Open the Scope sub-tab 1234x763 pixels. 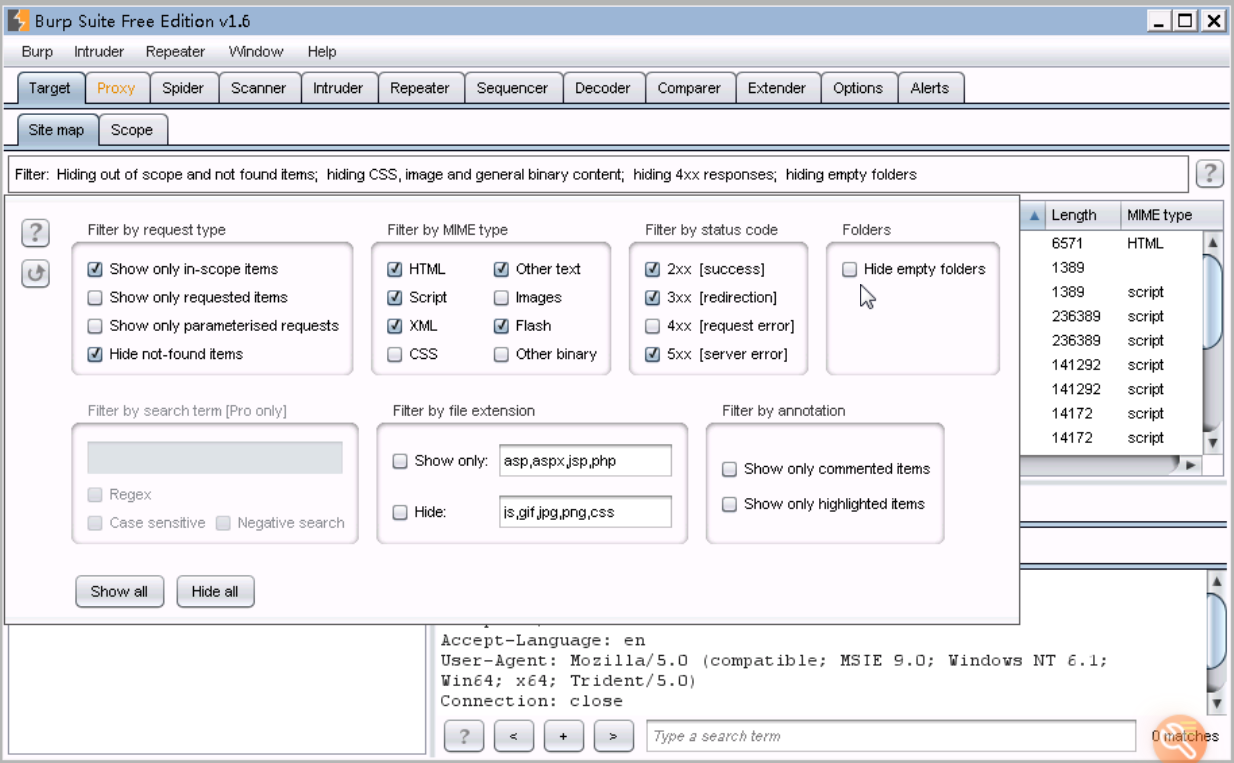[x=132, y=130]
